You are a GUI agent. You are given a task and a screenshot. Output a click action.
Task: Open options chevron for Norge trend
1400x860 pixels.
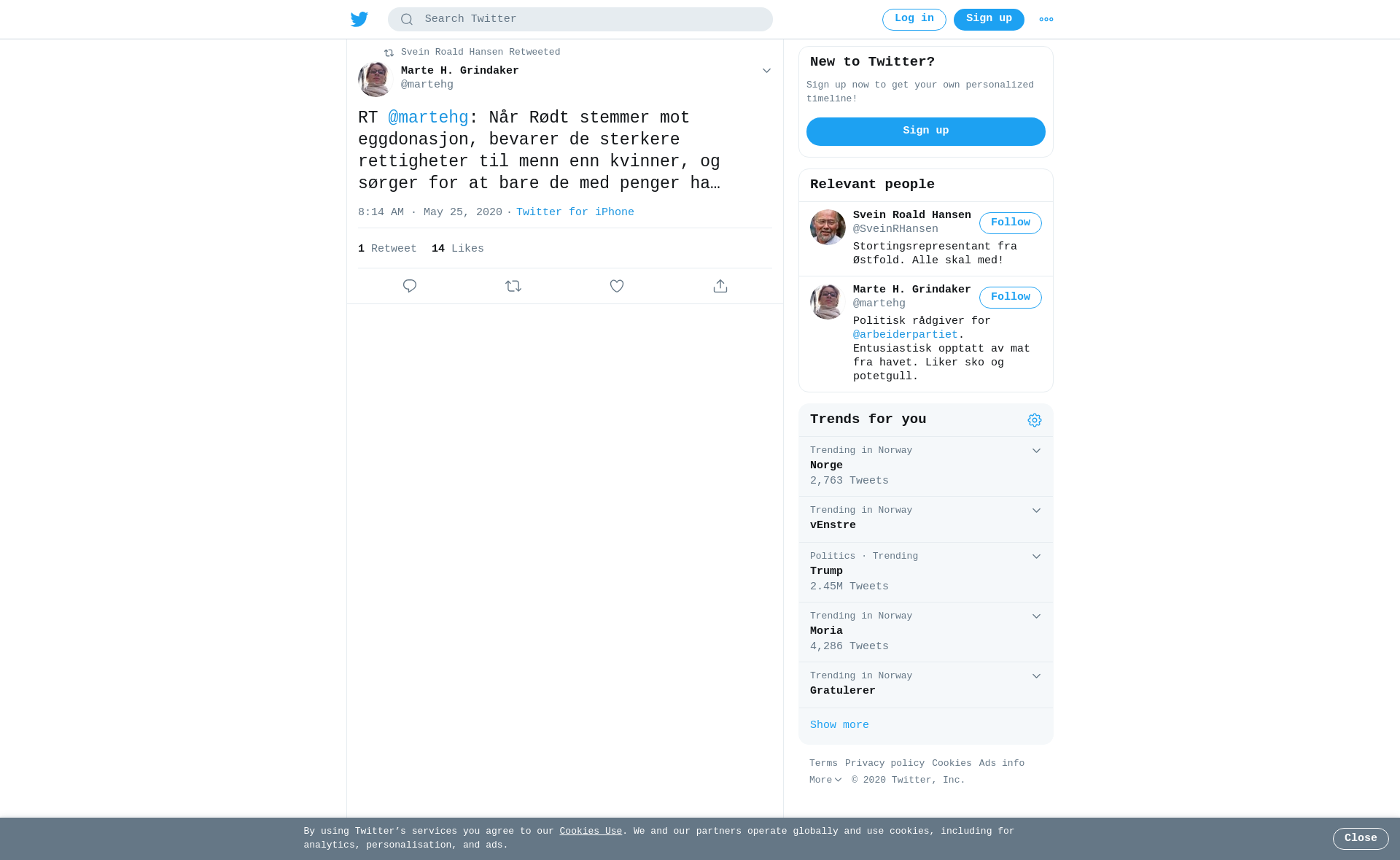[1036, 451]
